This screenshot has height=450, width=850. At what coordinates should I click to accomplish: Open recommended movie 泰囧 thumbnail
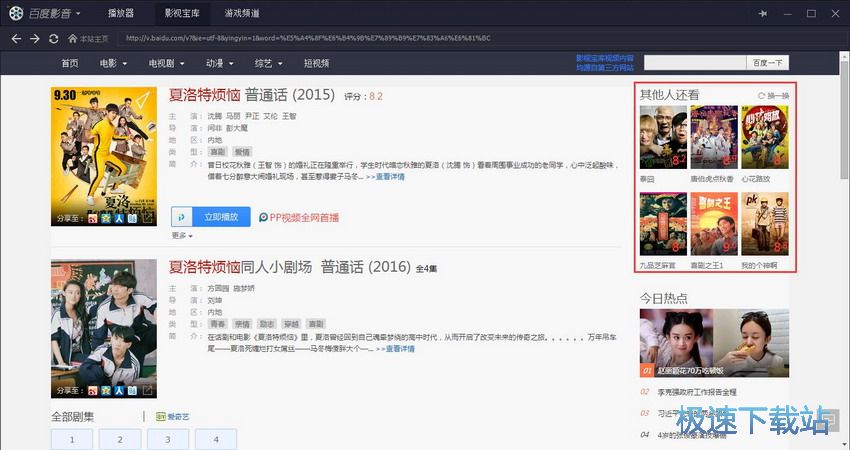[663, 138]
